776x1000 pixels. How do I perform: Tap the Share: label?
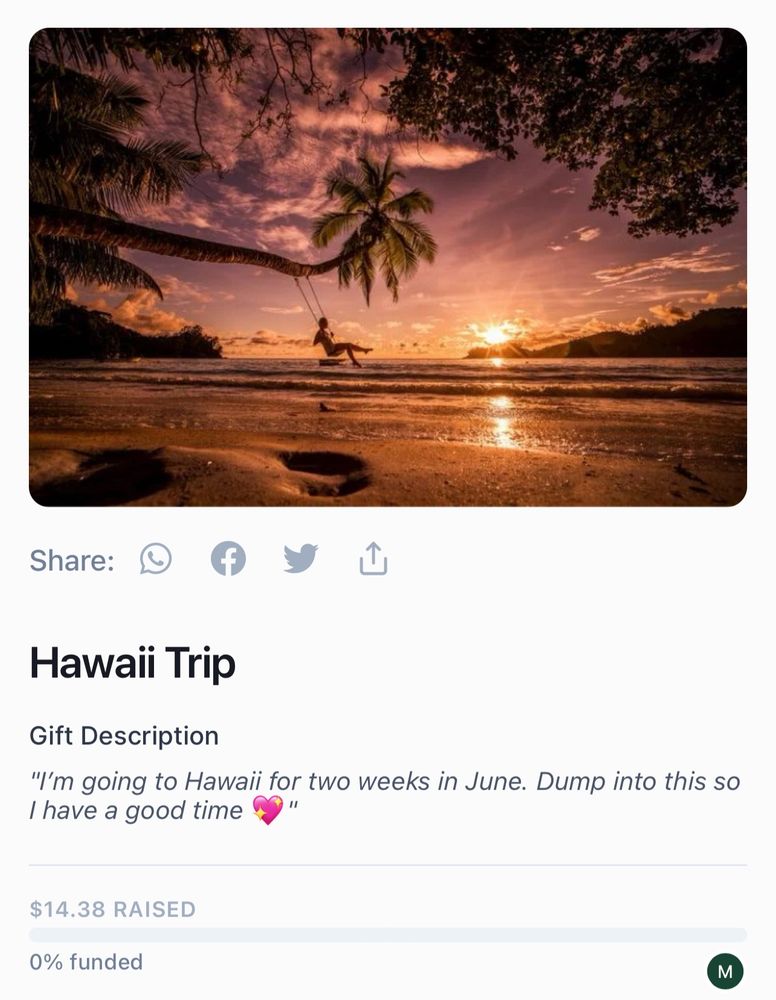72,561
